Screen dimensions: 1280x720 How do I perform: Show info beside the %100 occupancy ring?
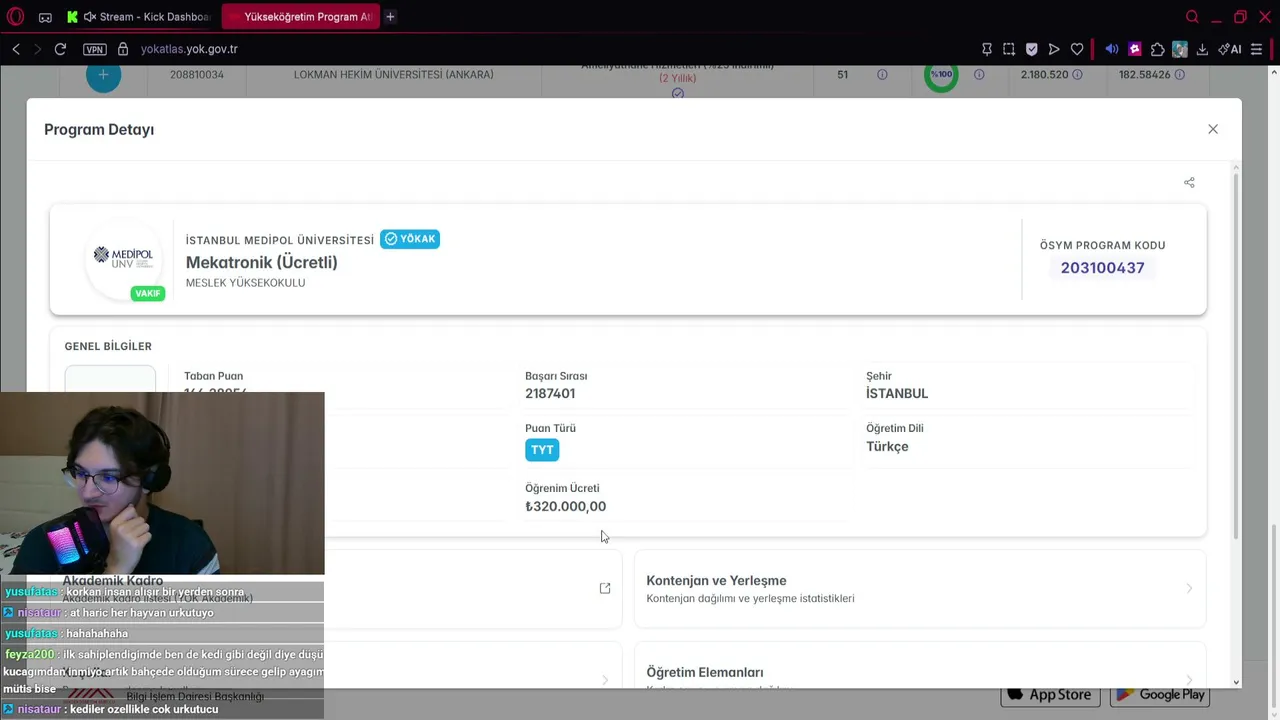point(979,75)
